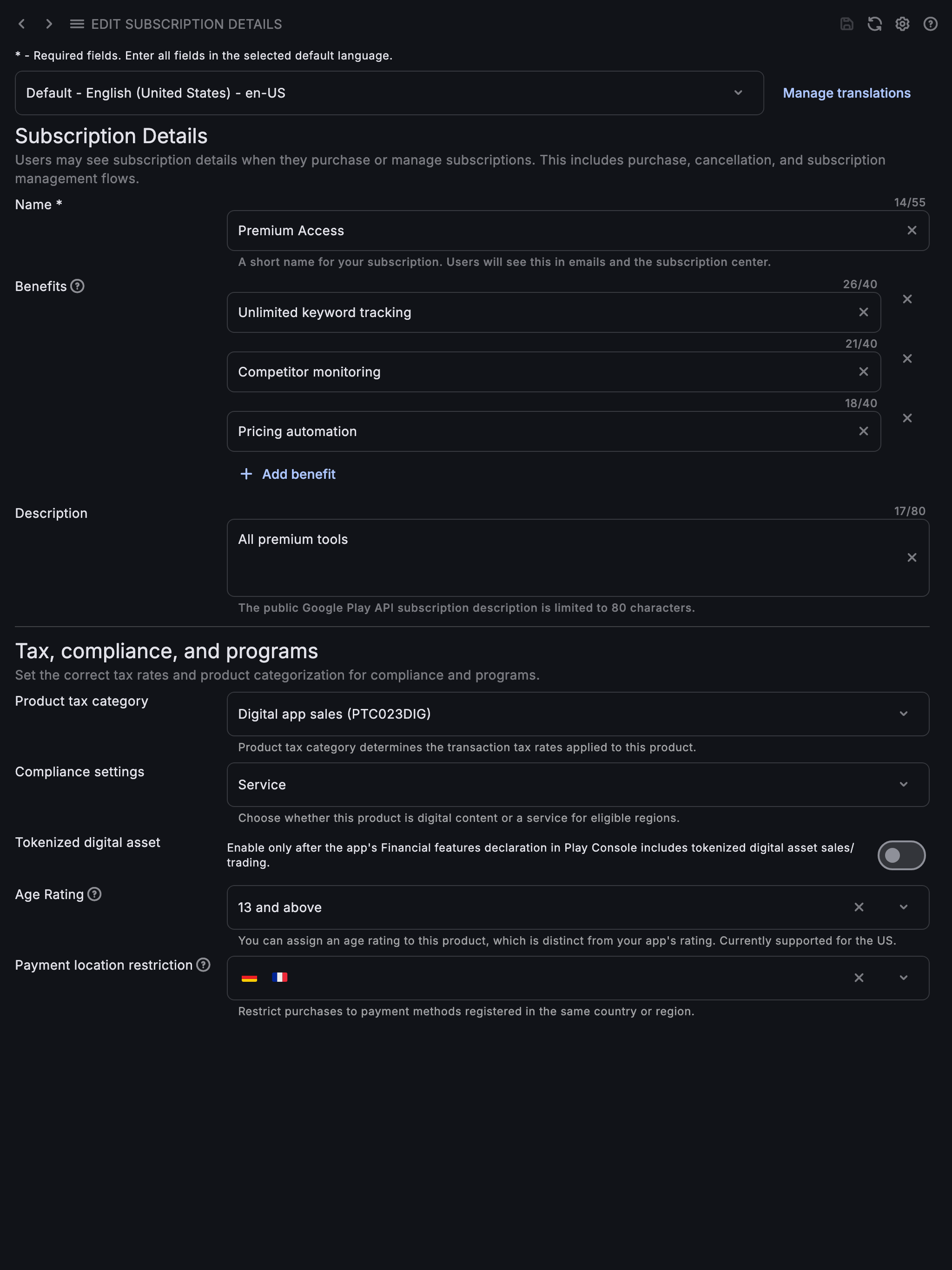Click the Age Rating help icon
952x1270 pixels.
pos(94,894)
